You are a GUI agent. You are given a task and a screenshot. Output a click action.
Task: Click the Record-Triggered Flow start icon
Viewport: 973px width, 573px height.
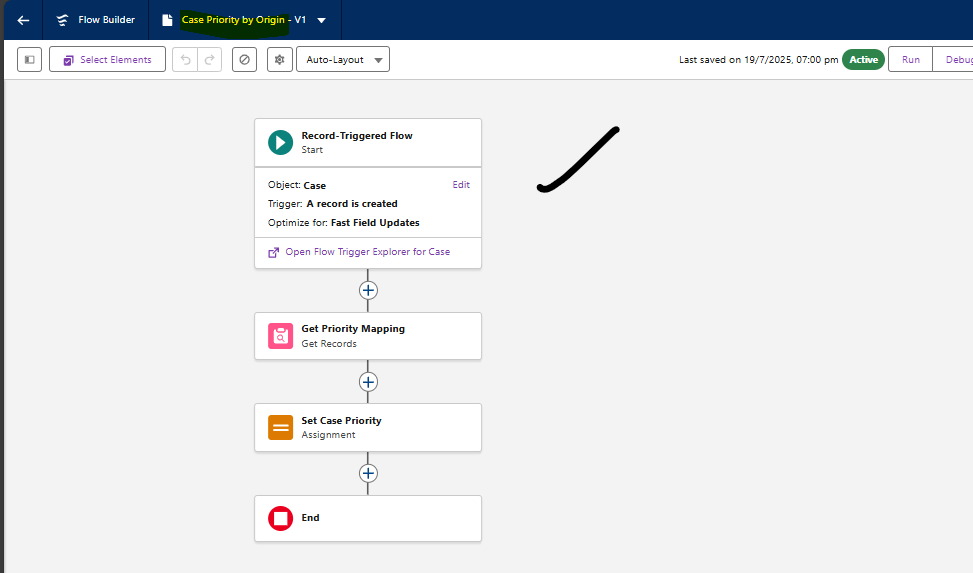click(x=280, y=143)
